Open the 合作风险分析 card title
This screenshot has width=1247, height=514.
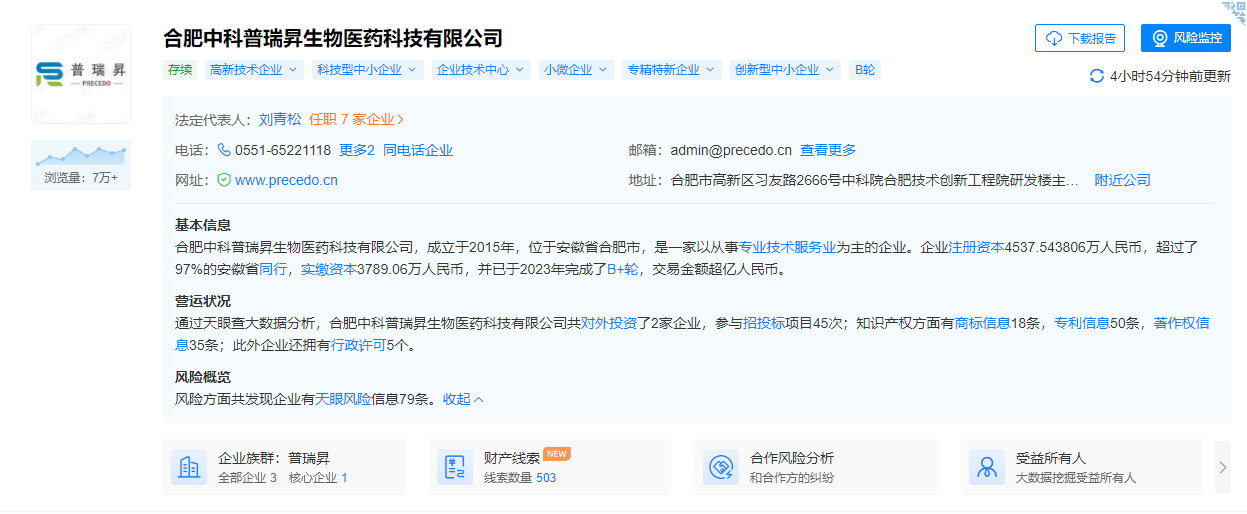792,458
